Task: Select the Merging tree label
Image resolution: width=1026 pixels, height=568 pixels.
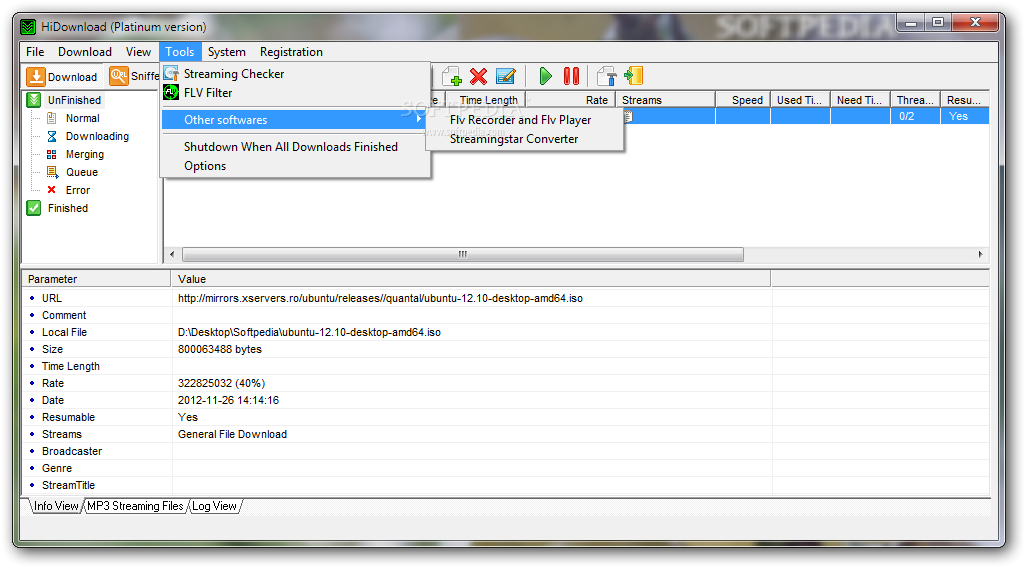Action: pyautogui.click(x=84, y=154)
